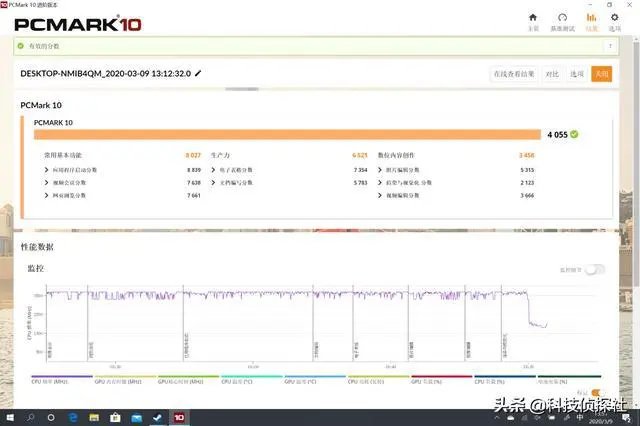The height and width of the screenshot is (426, 640).
Task: Toggle the CPU 温度 (°C) legend series
Action: 251,380
